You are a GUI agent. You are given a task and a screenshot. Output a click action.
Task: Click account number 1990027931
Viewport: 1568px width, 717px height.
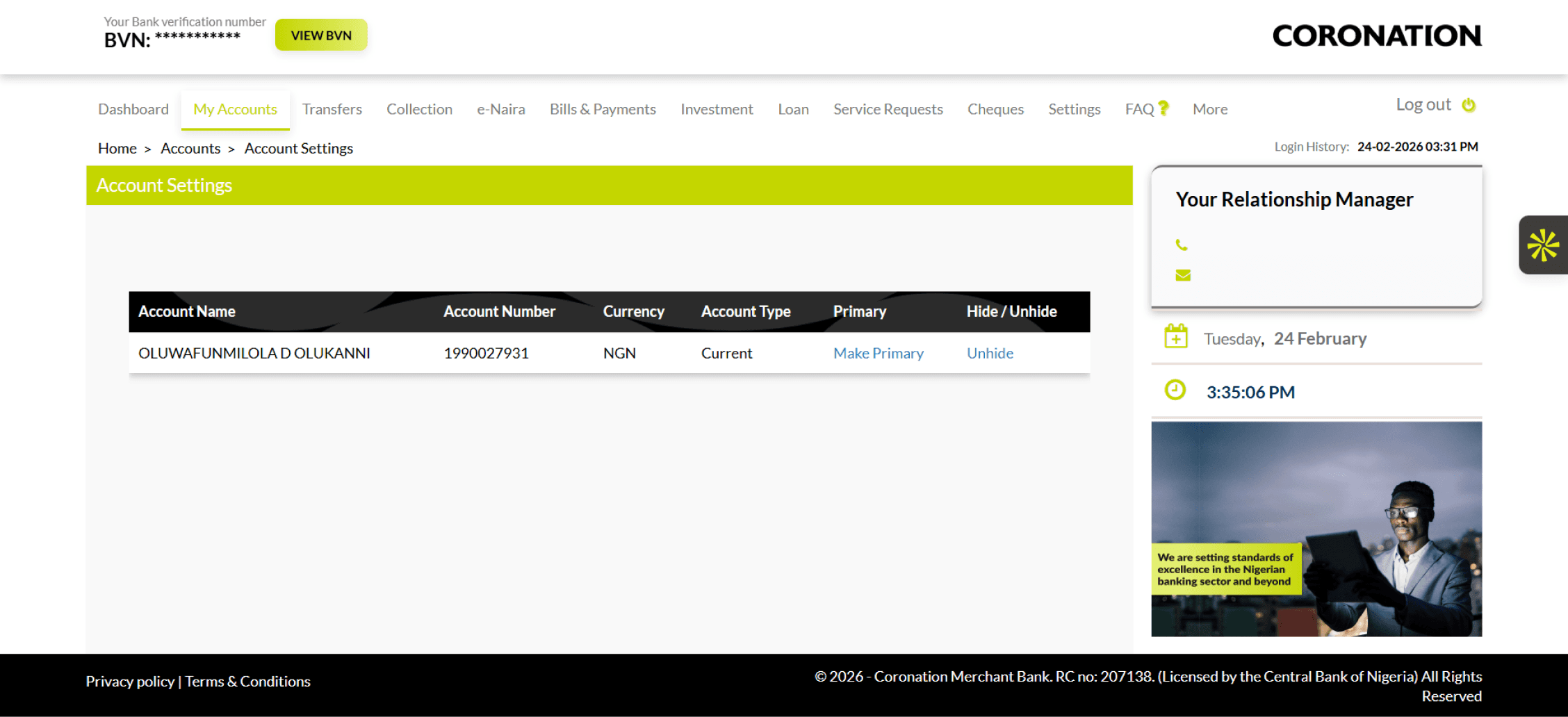(487, 353)
